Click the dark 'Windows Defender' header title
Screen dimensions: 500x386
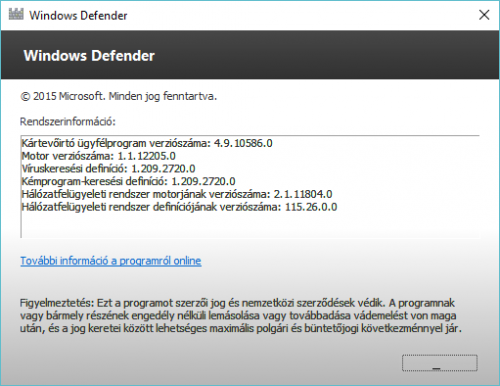pyautogui.click(x=89, y=55)
